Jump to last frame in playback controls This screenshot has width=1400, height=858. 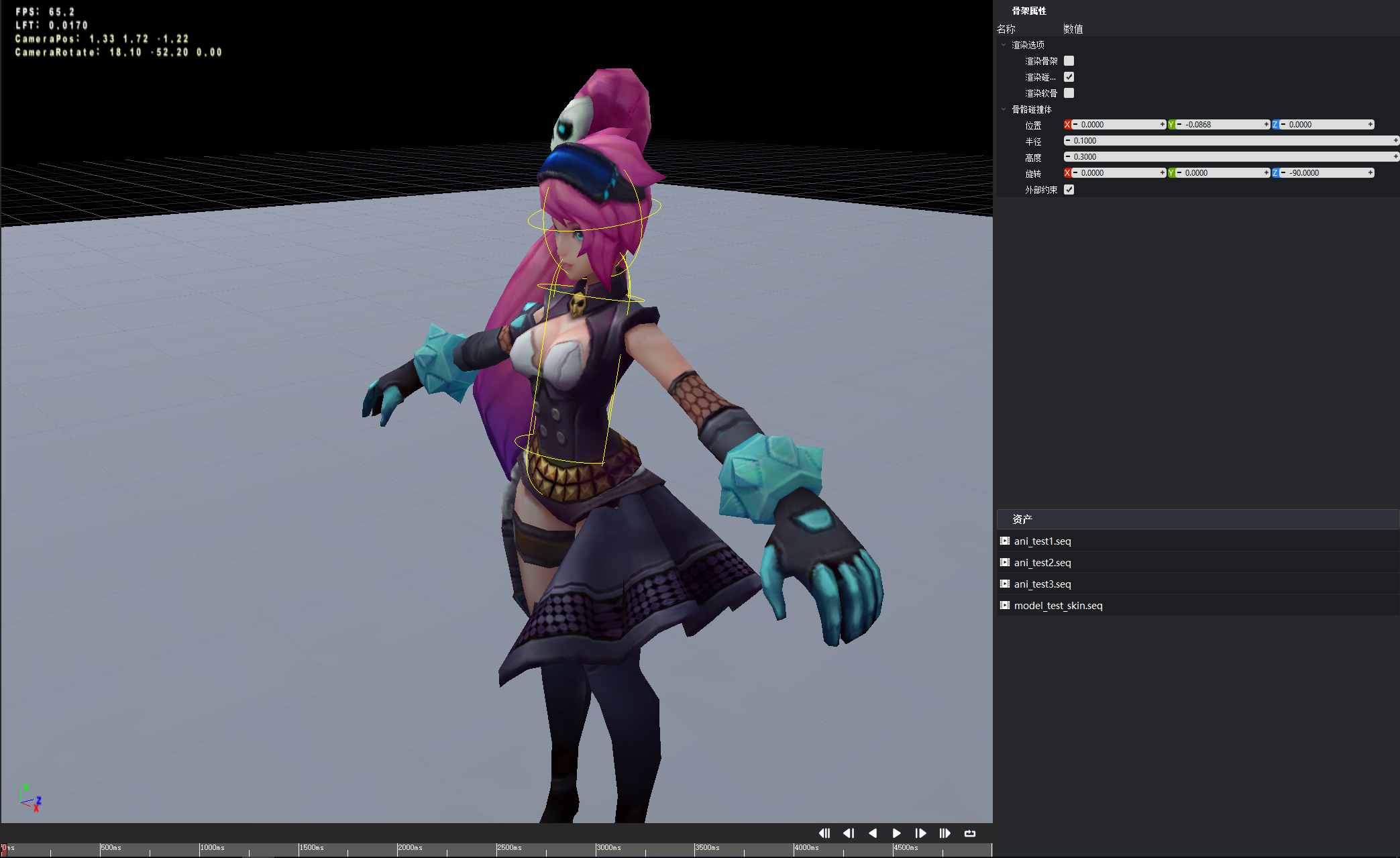tap(945, 833)
